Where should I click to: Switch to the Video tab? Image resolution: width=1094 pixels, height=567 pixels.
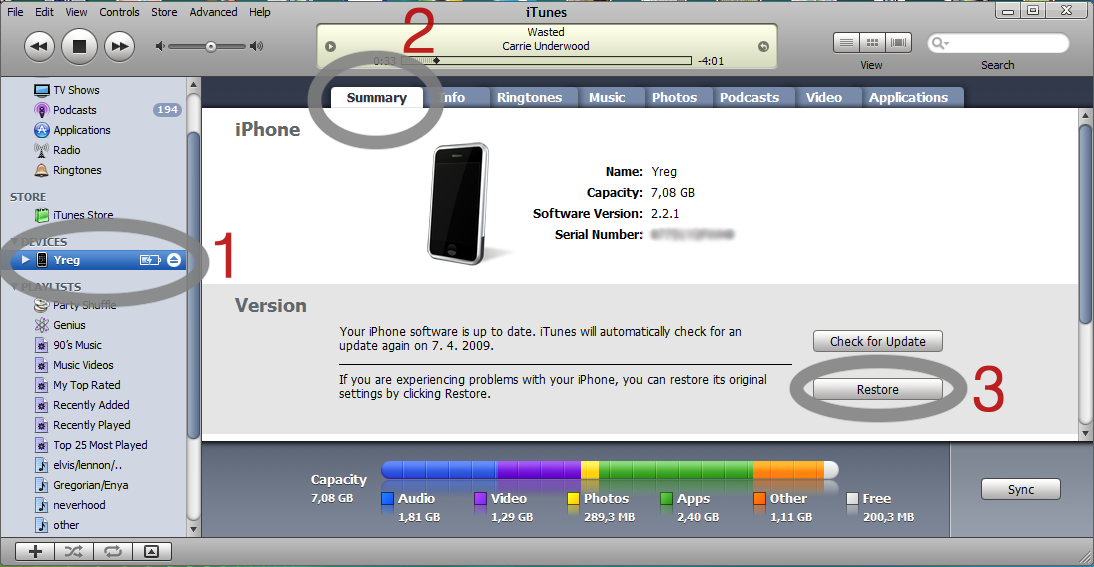pyautogui.click(x=824, y=98)
